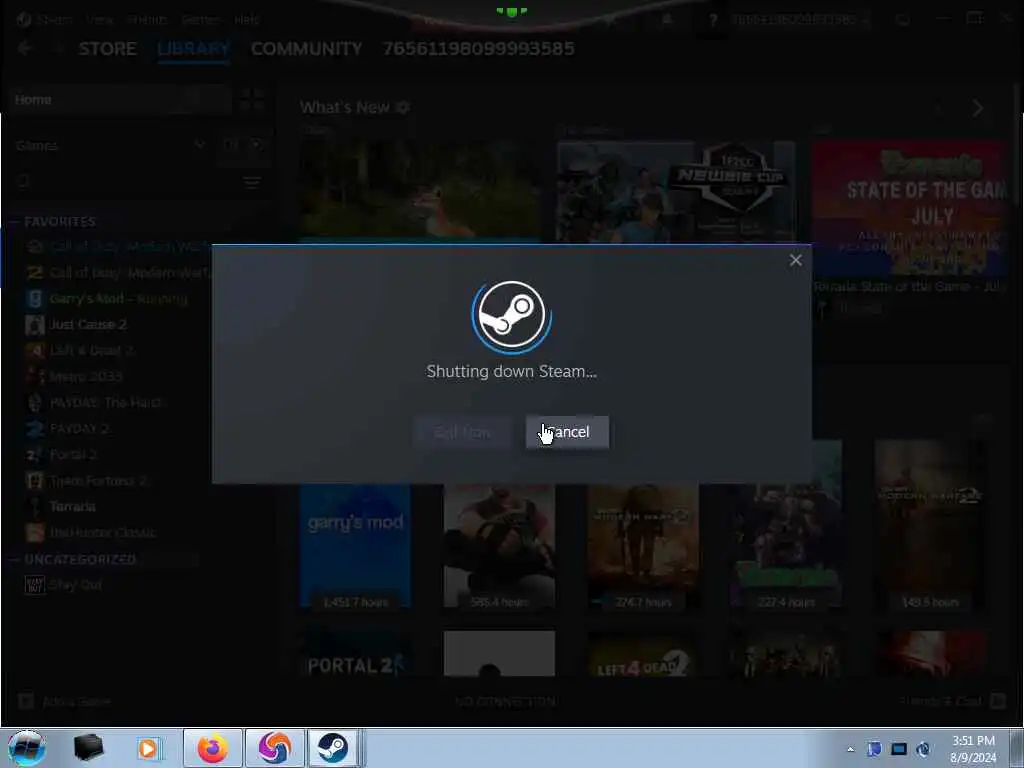The image size is (1024, 768).
Task: Select Just Cause 2 in library
Action: coord(88,325)
